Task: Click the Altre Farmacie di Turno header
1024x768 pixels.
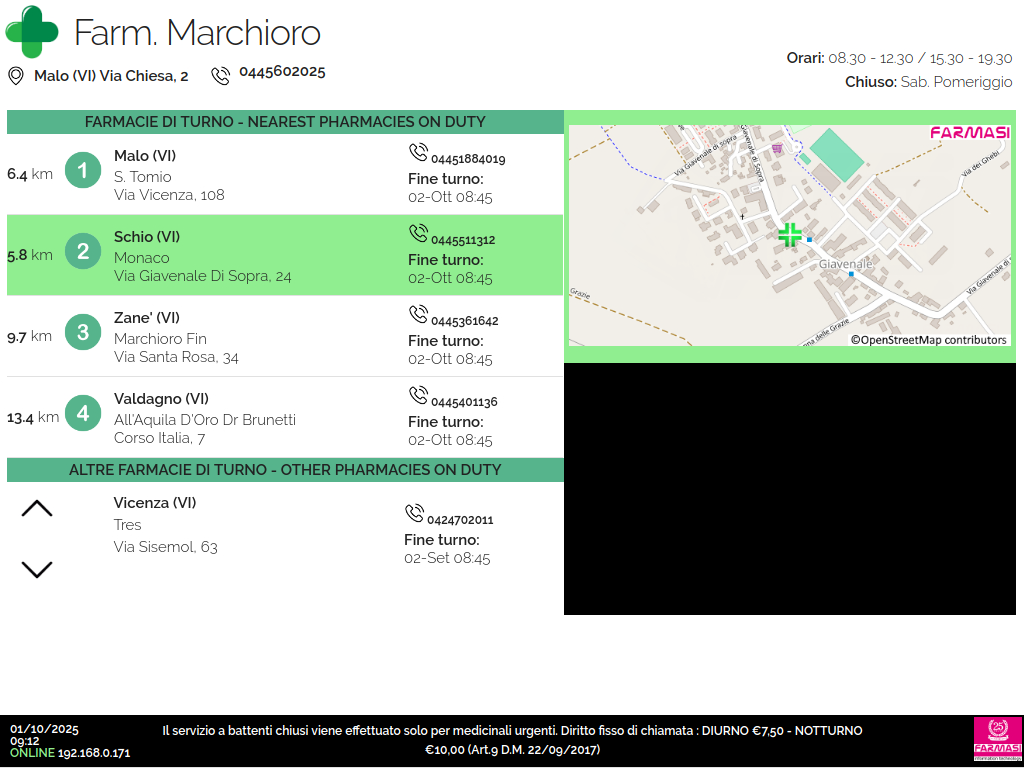Action: pyautogui.click(x=285, y=470)
